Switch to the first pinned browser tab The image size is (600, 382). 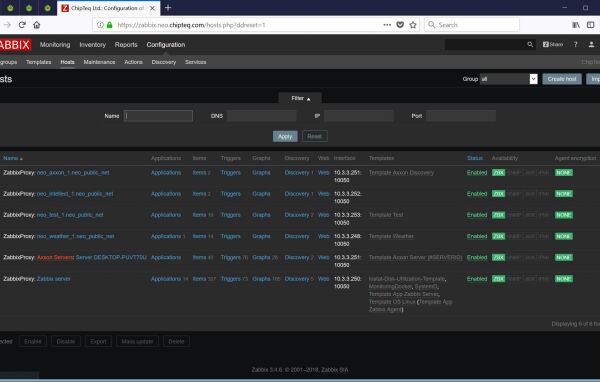[x=10, y=8]
